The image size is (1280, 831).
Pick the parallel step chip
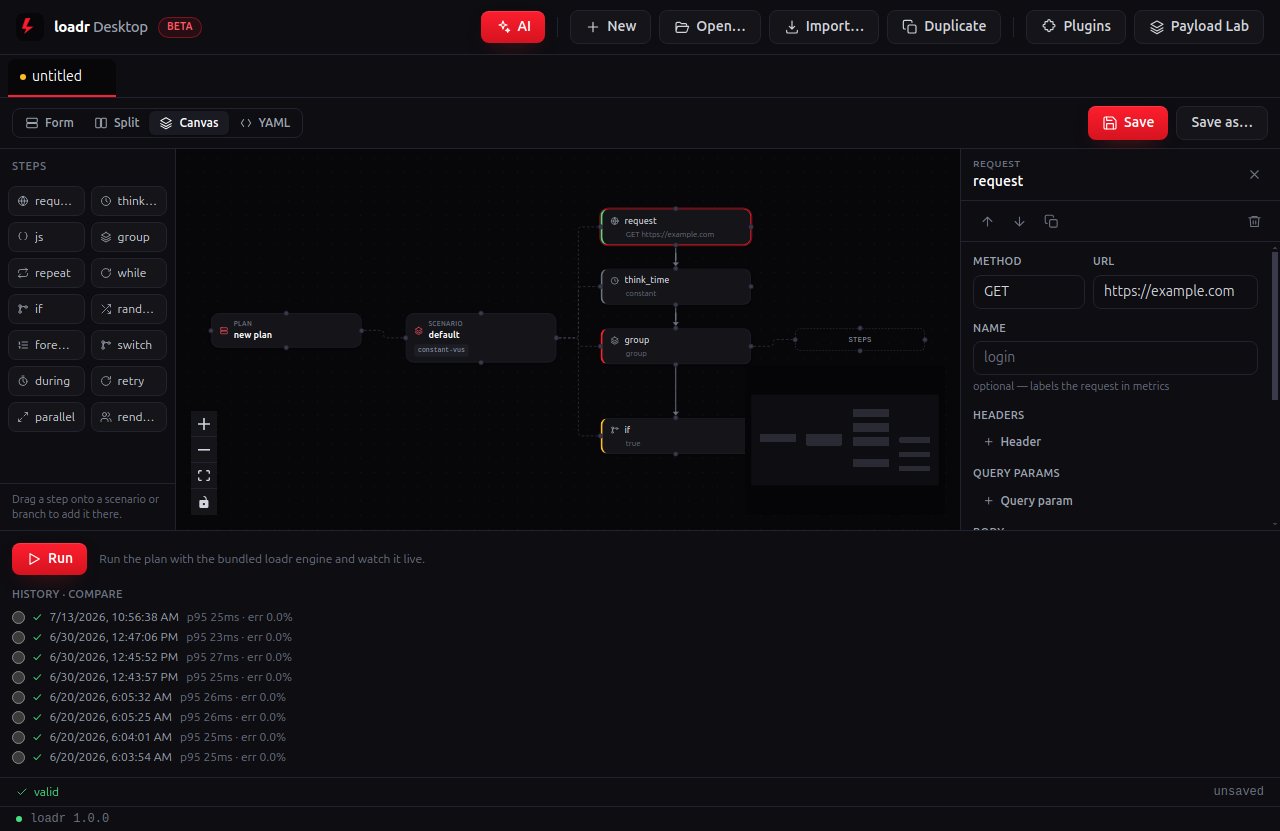click(x=46, y=417)
